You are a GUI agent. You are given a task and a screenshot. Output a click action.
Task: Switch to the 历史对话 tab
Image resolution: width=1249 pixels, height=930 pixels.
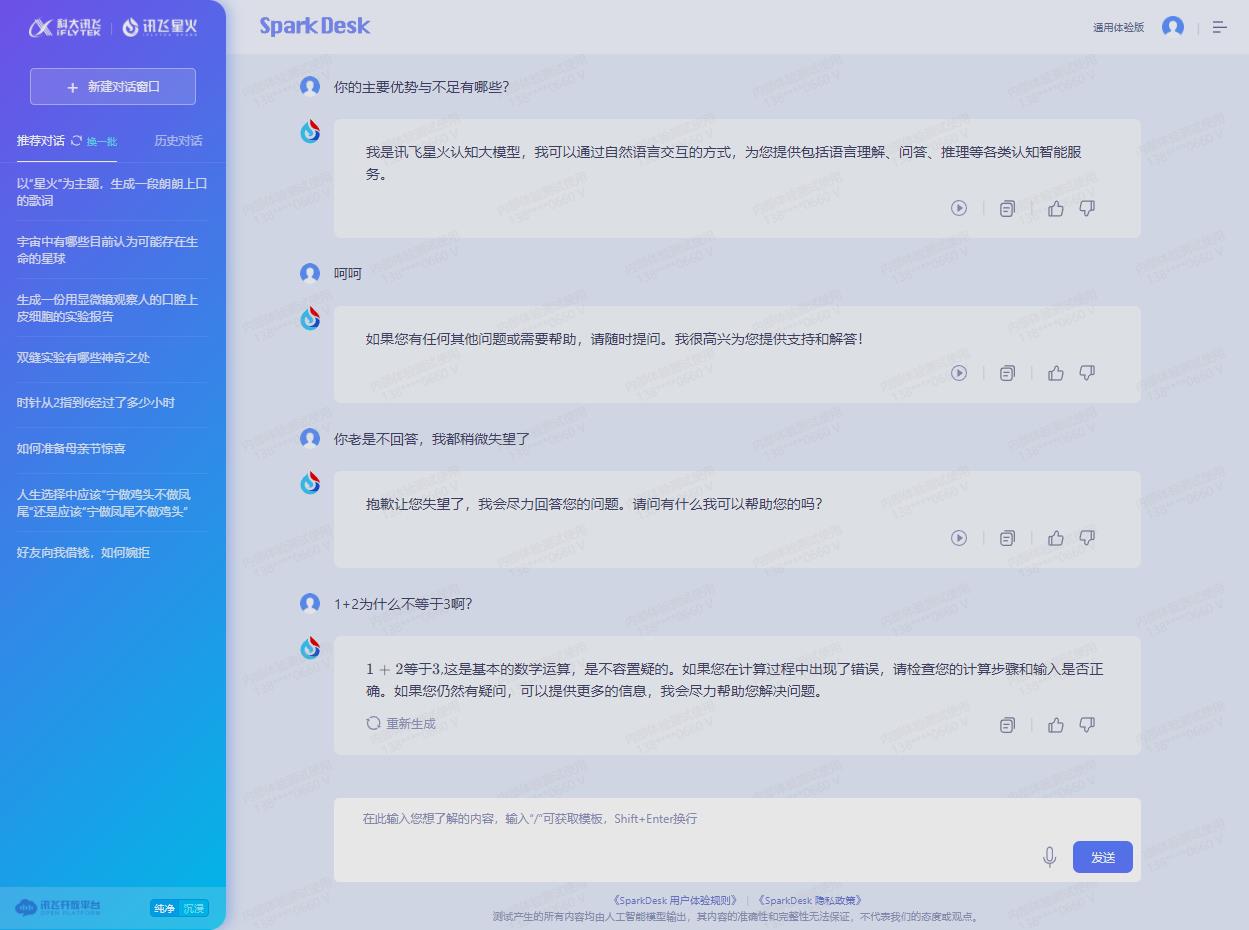(178, 141)
